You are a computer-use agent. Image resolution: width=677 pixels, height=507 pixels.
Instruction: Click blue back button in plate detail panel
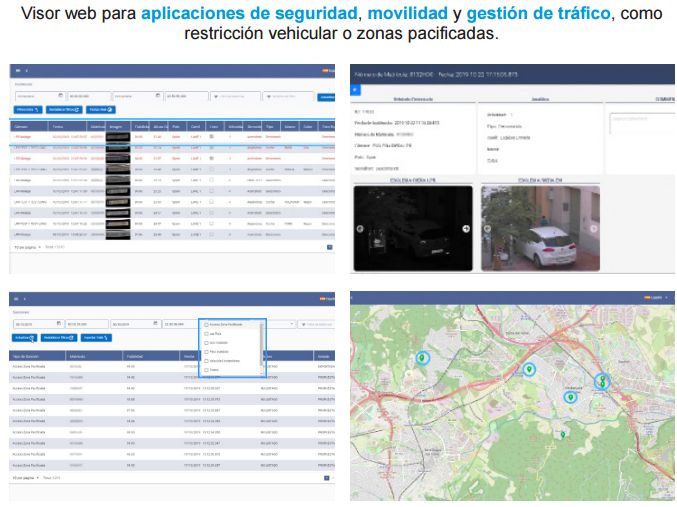(355, 90)
